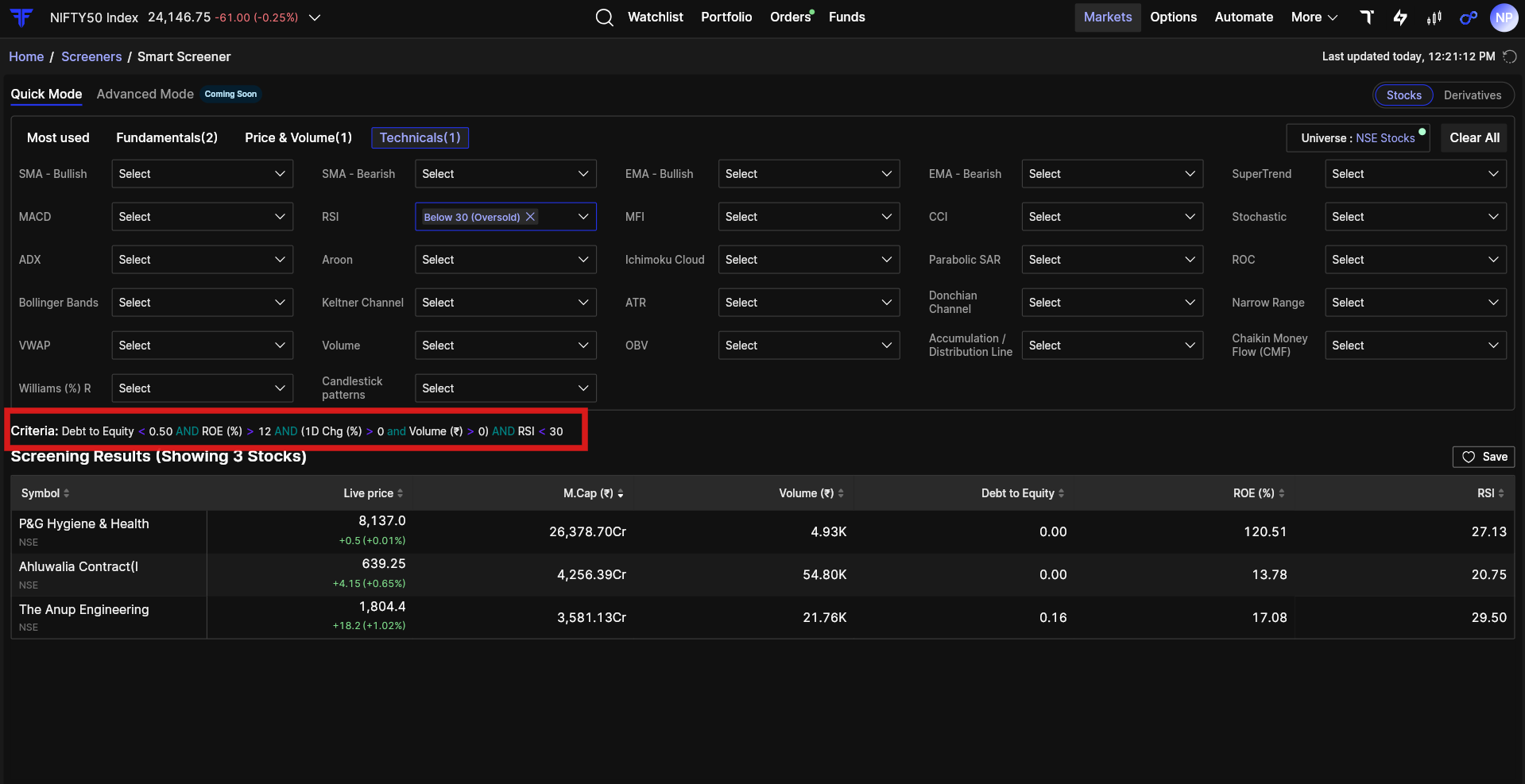This screenshot has width=1525, height=784.
Task: Remove the Below 30 (Oversold) RSI chip
Action: coord(530,217)
